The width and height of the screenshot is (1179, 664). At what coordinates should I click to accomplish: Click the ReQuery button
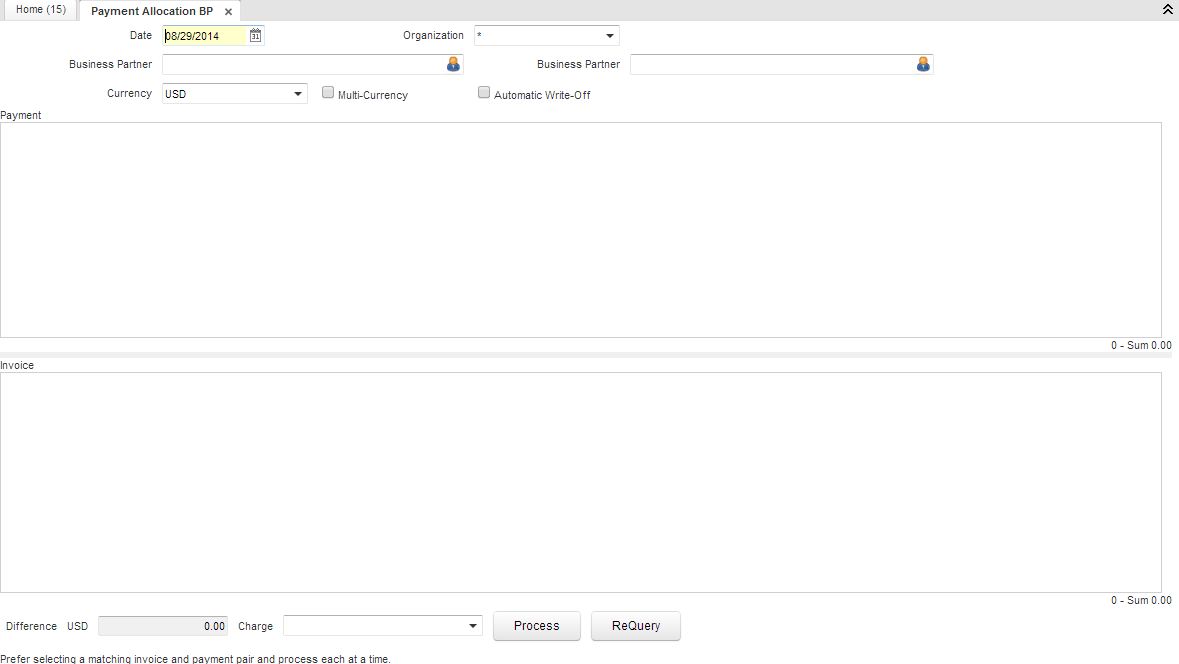[x=635, y=626]
